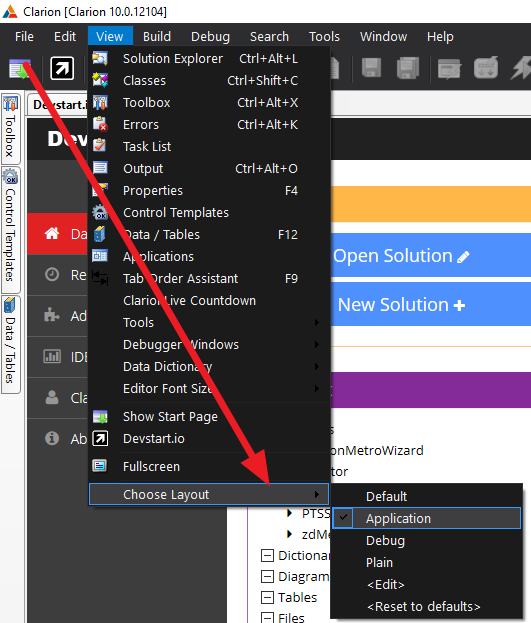The image size is (531, 623).
Task: Click the Save All toolbar icon
Action: (408, 68)
